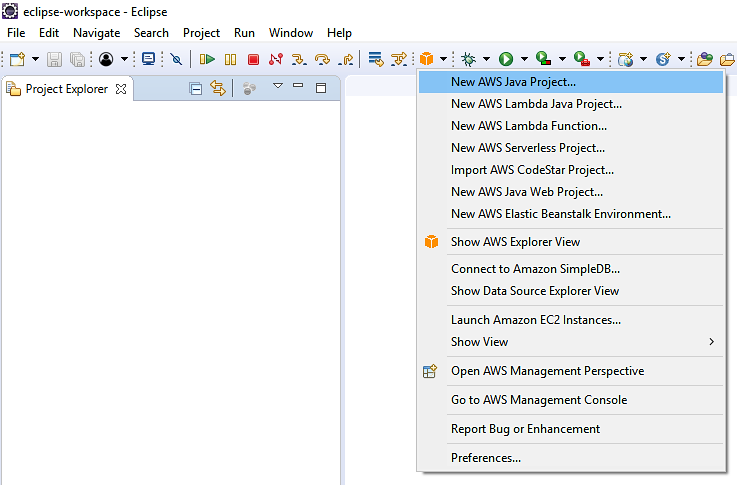
Task: Open a Terminal via the monitor icon
Action: coord(149,59)
